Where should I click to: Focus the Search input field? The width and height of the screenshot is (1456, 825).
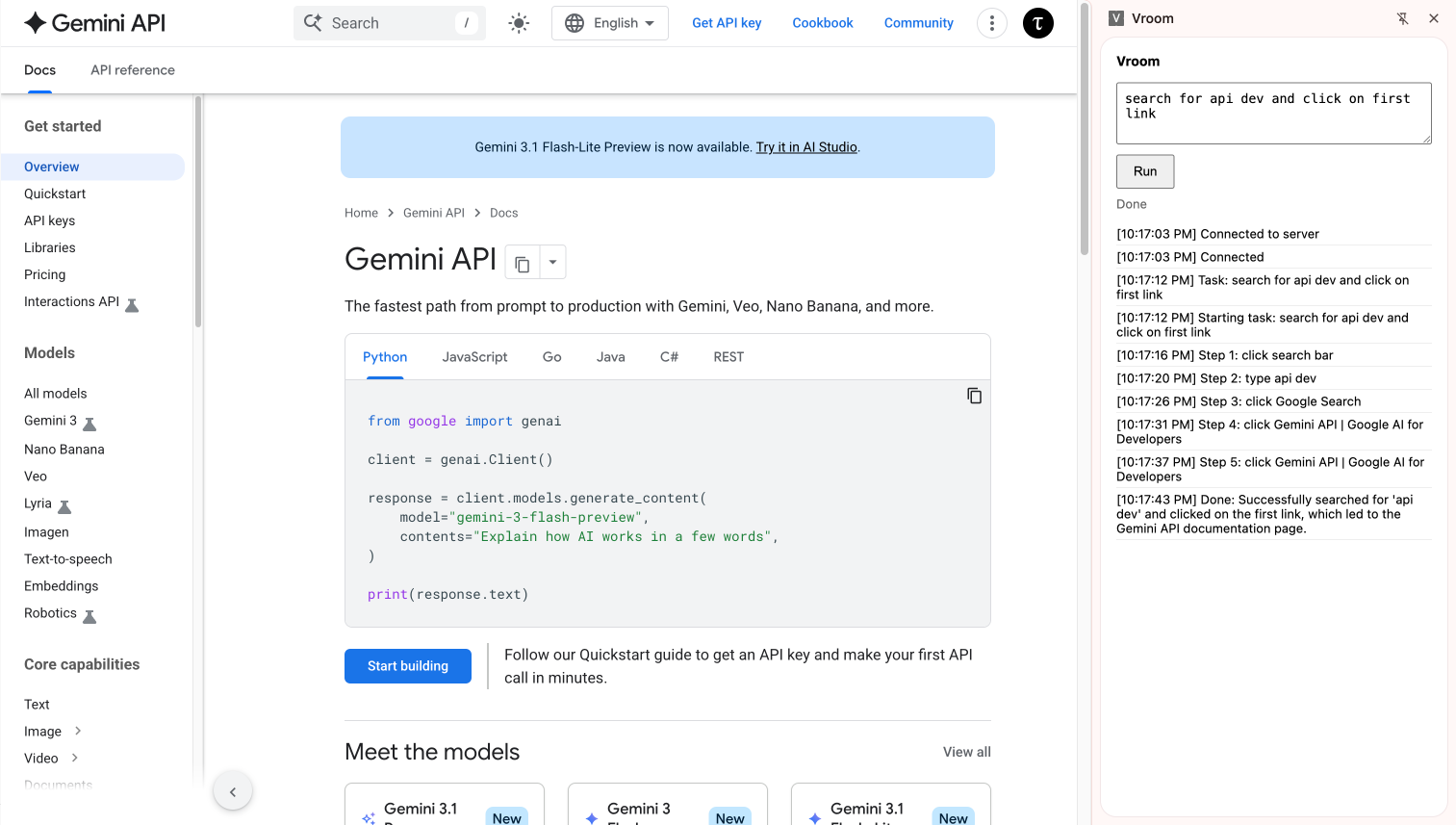[x=390, y=23]
